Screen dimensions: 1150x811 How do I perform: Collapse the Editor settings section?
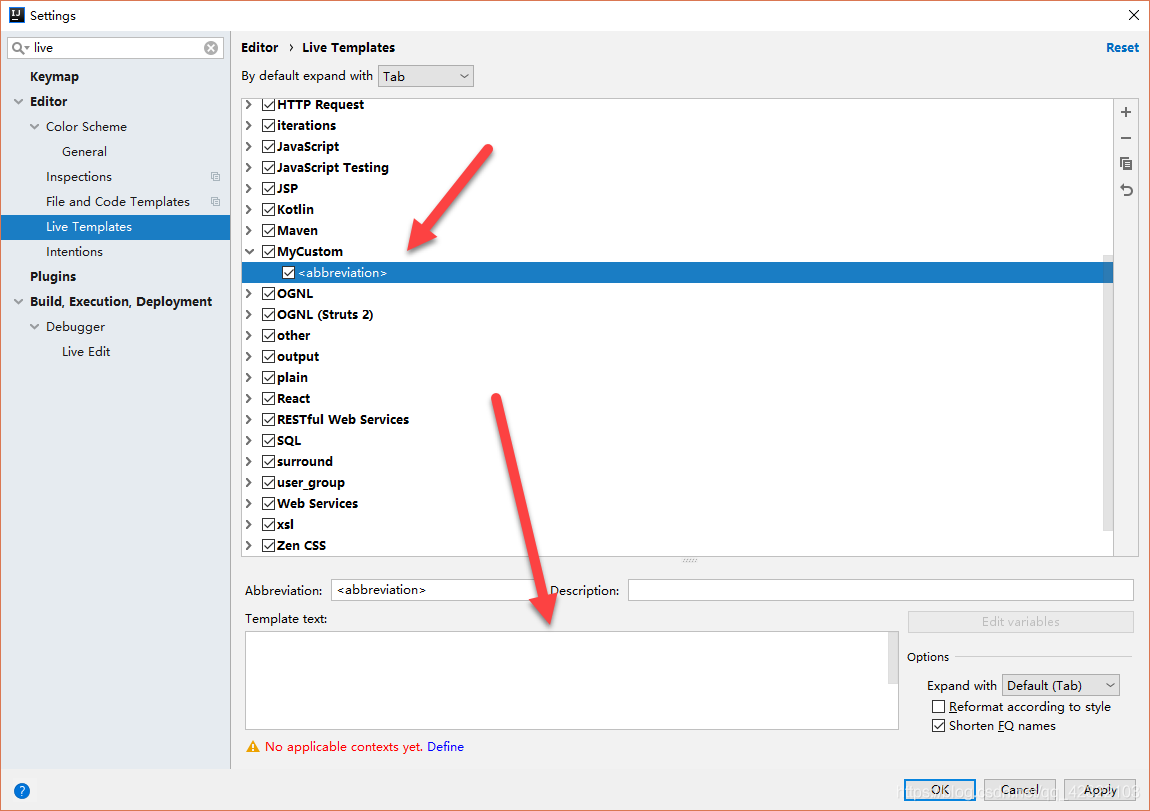(18, 102)
